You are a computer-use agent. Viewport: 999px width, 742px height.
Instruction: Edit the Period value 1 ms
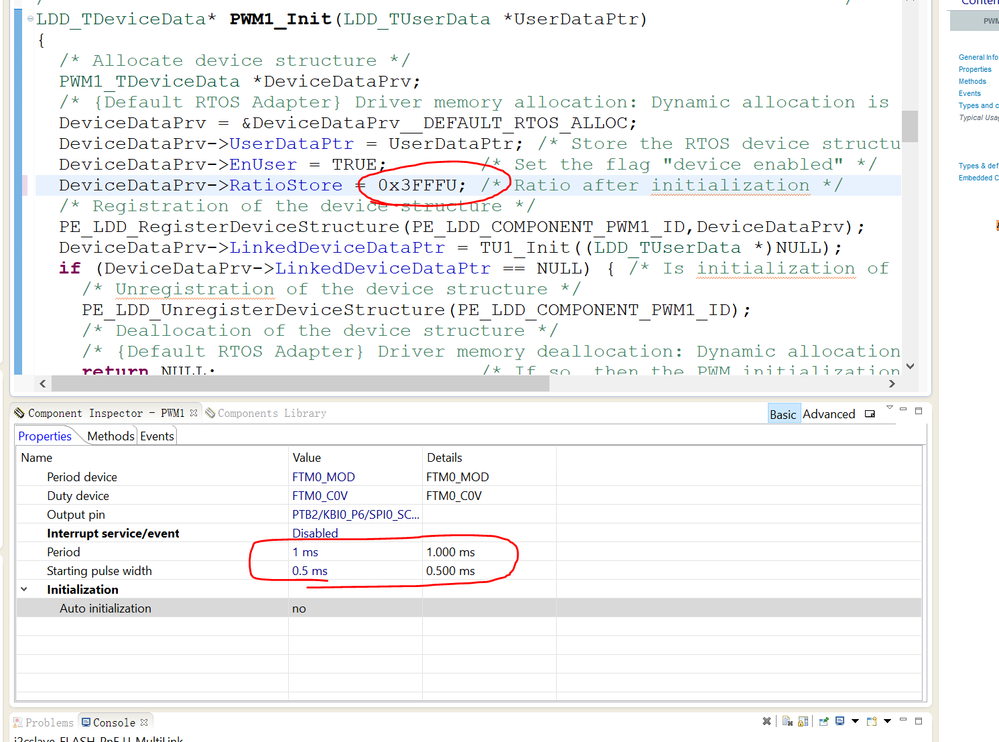pyautogui.click(x=305, y=552)
